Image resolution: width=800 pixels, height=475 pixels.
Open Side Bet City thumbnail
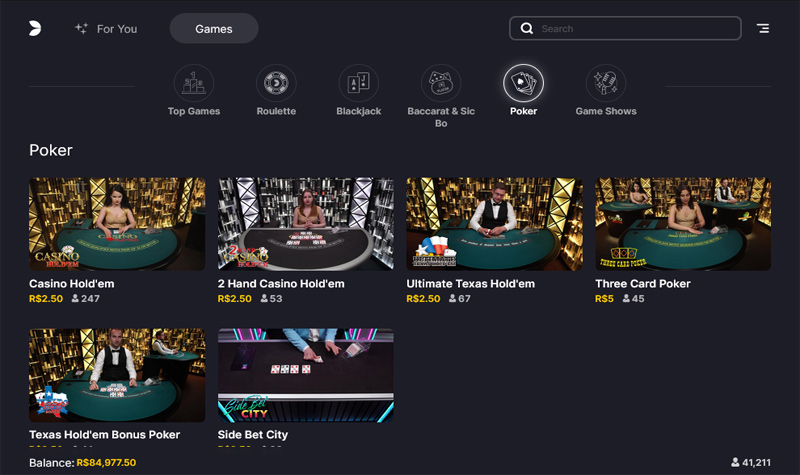pyautogui.click(x=306, y=375)
